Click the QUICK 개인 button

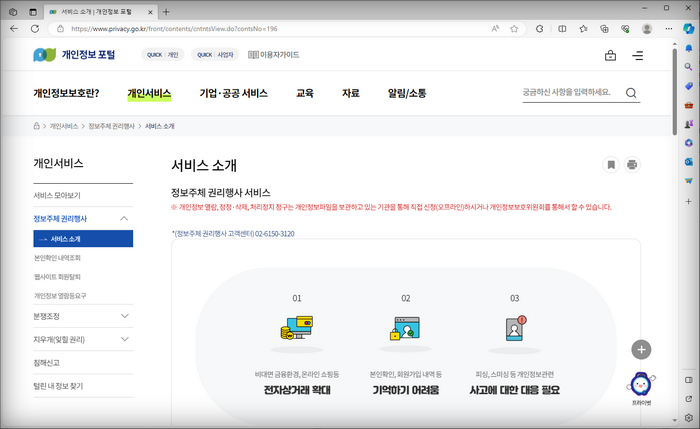162,54
